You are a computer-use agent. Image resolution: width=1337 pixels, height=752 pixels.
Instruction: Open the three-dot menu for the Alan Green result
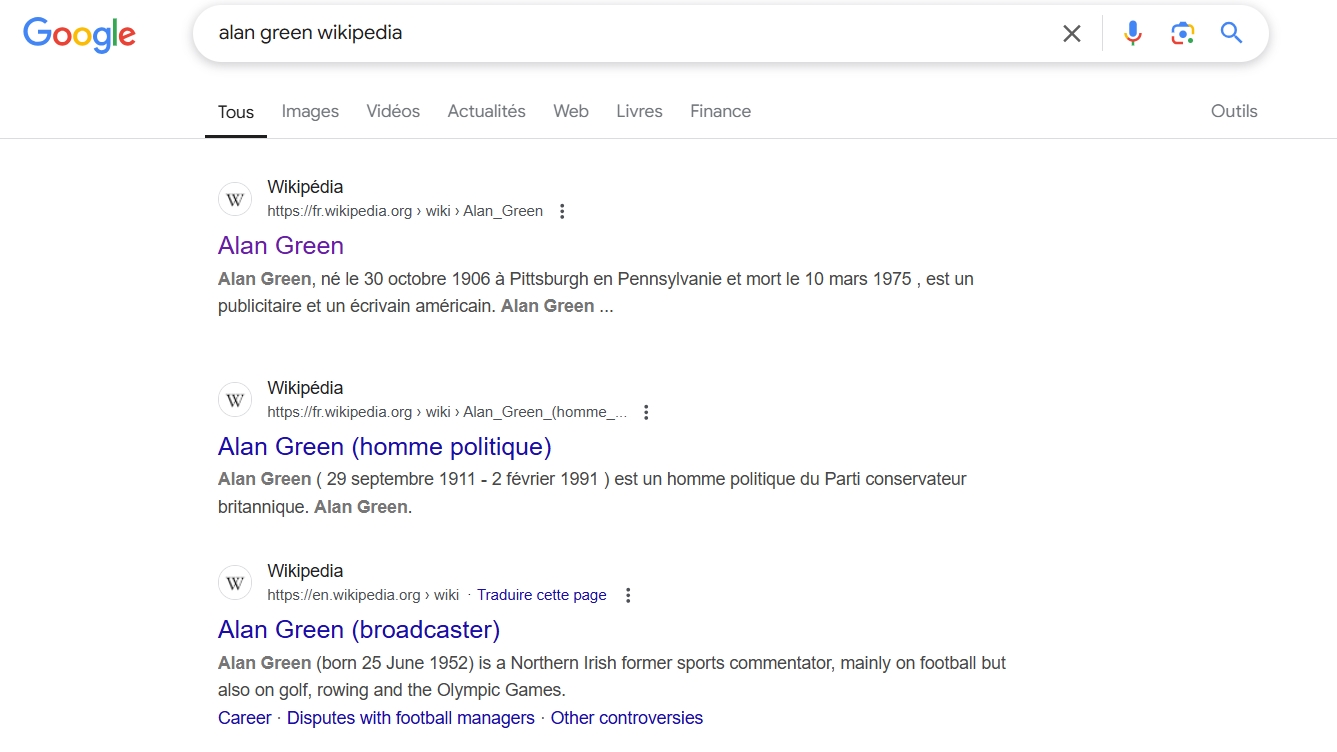tap(562, 211)
